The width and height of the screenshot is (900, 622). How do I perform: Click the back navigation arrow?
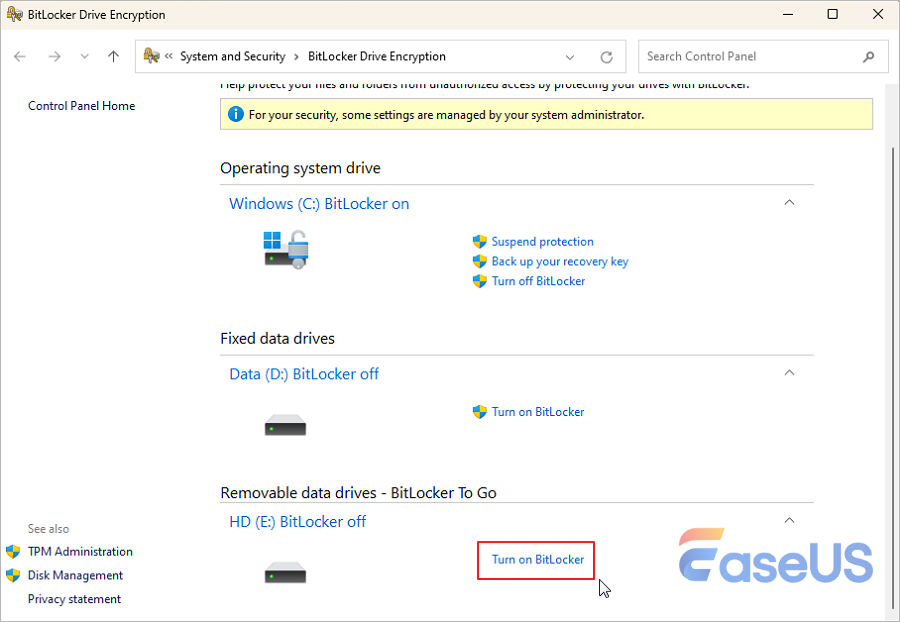coord(19,57)
